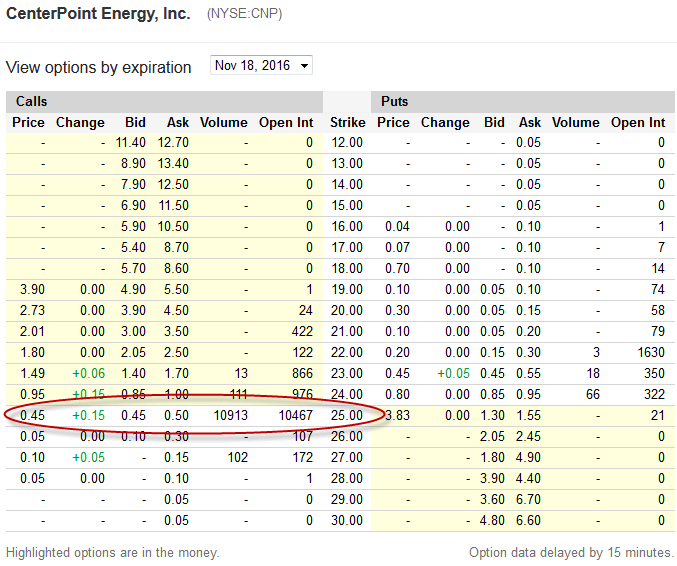Click put open interest 322
This screenshot has width=677, height=566.
pos(654,394)
